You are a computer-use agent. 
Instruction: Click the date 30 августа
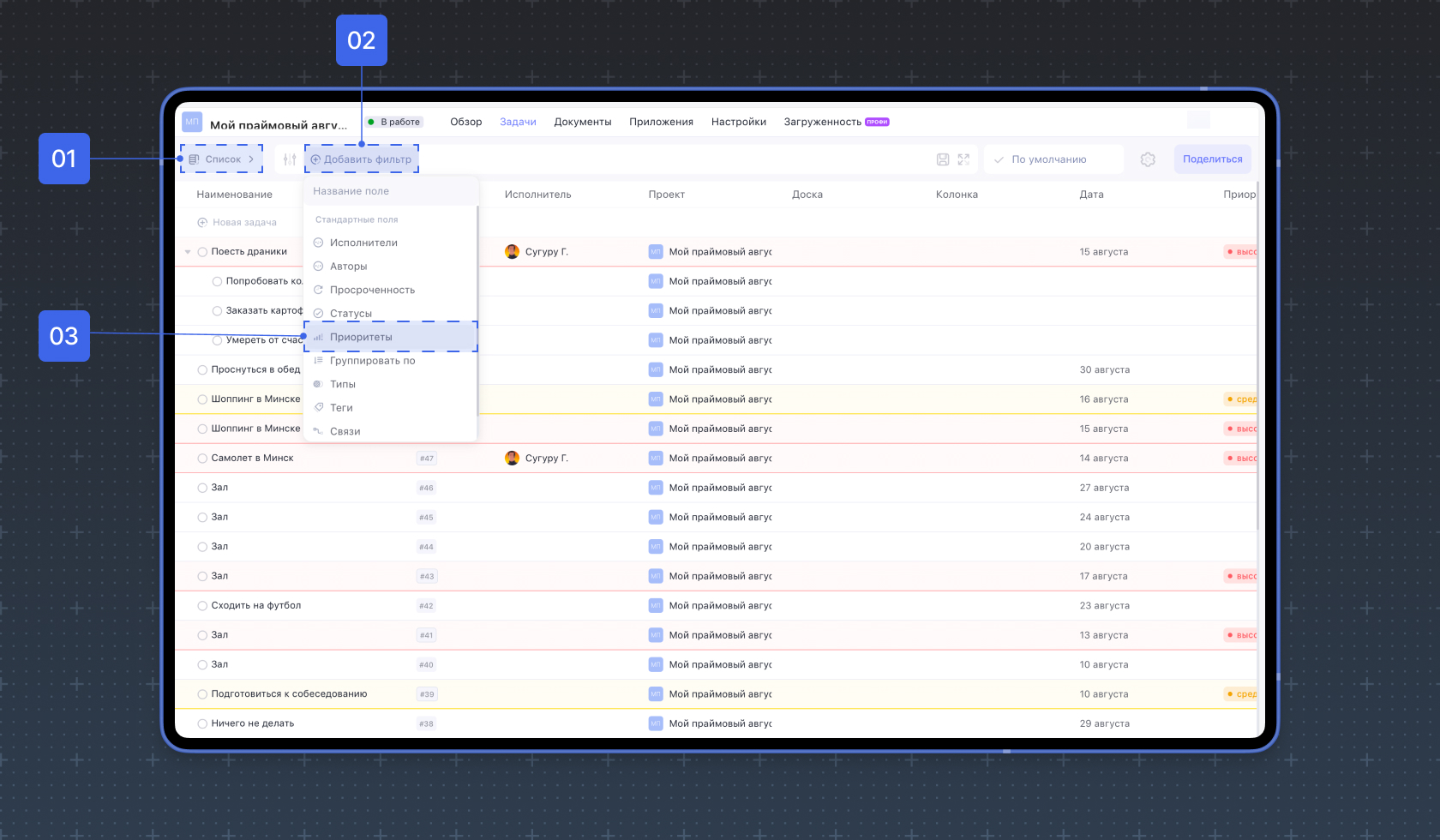pos(1105,370)
